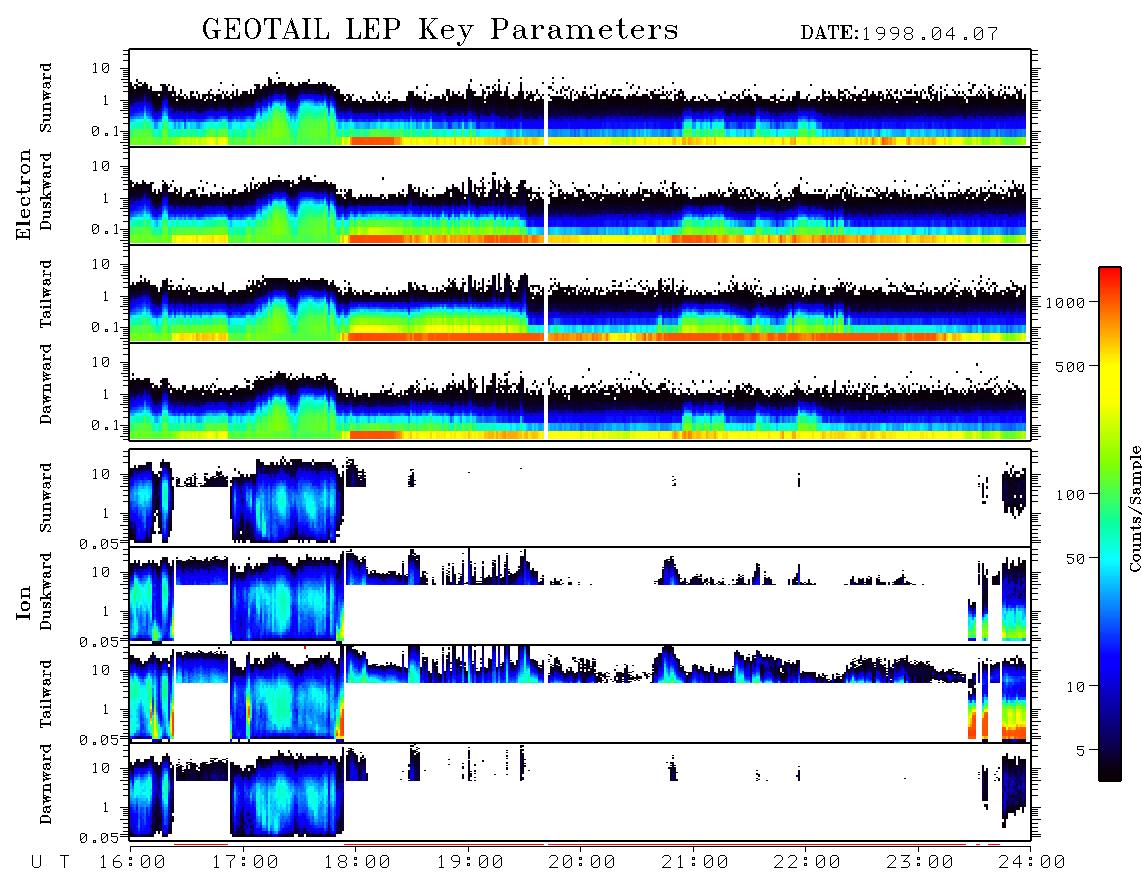Screen dimensions: 1142x880
Task: Click the Electron Duskward spectrogram panel
Action: click(x=580, y=195)
